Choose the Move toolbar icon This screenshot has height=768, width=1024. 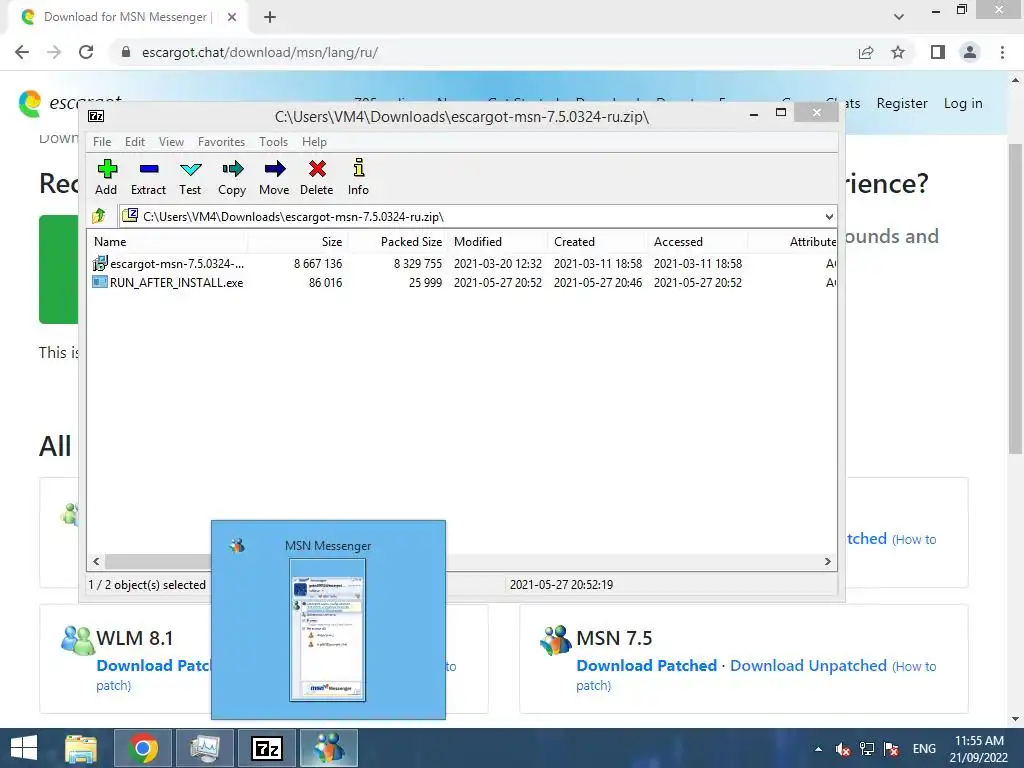click(274, 177)
